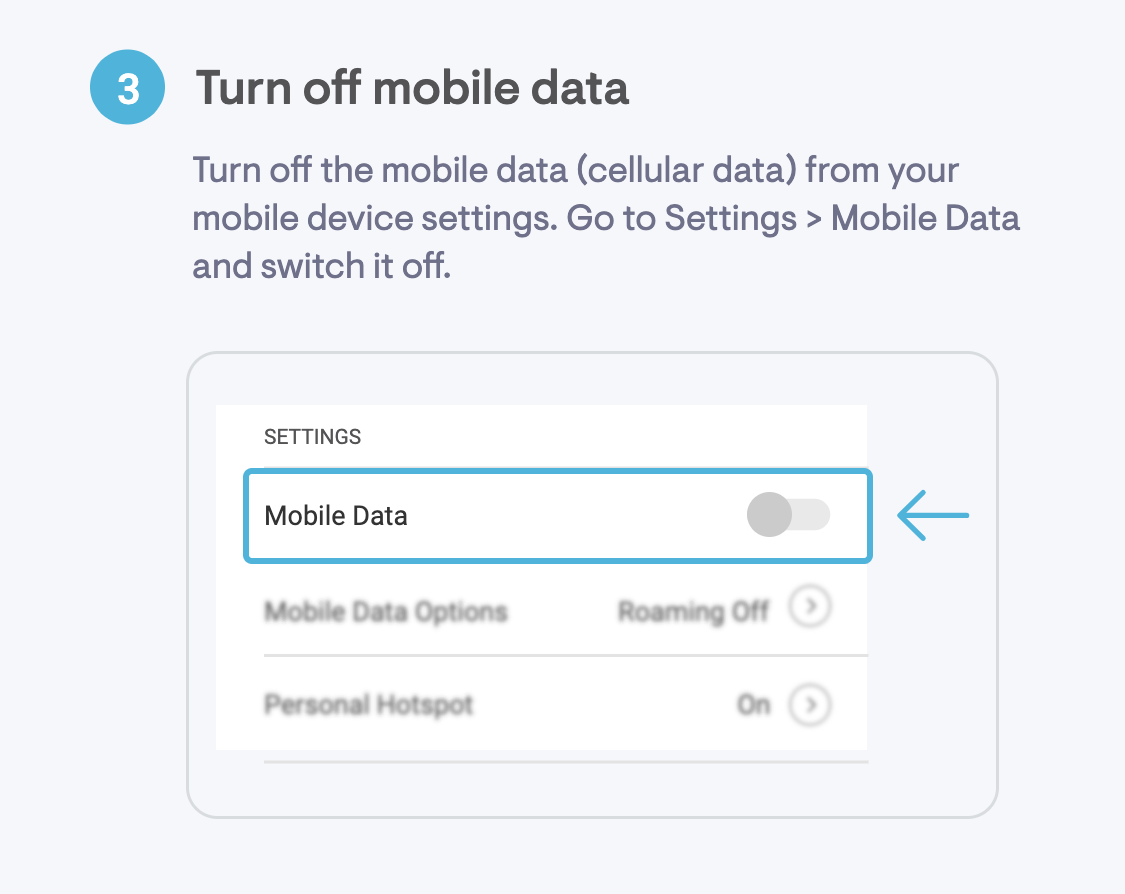Click the "Roaming Off" status text
This screenshot has width=1125, height=894.
pyautogui.click(x=693, y=610)
